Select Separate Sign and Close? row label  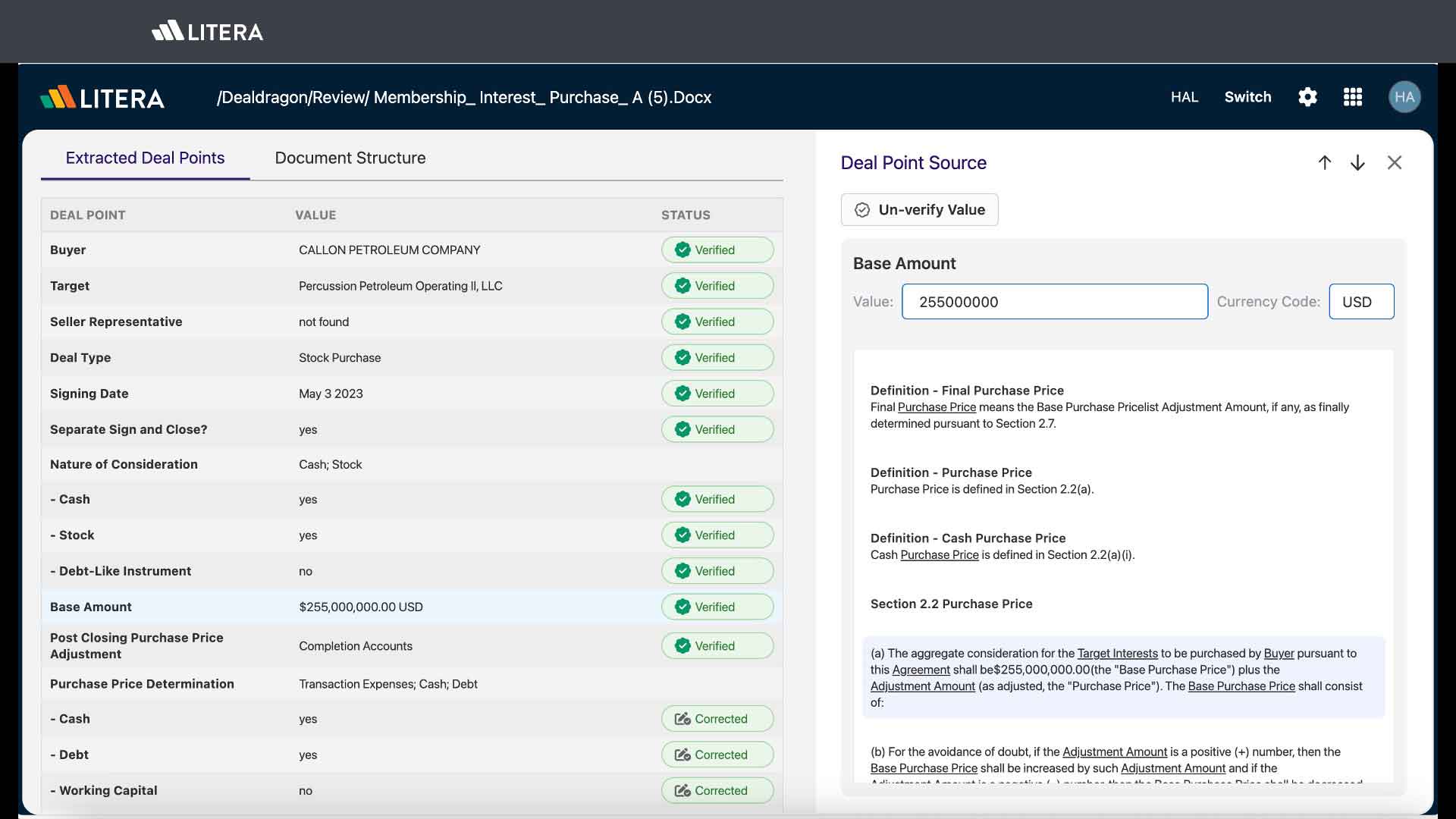[128, 429]
